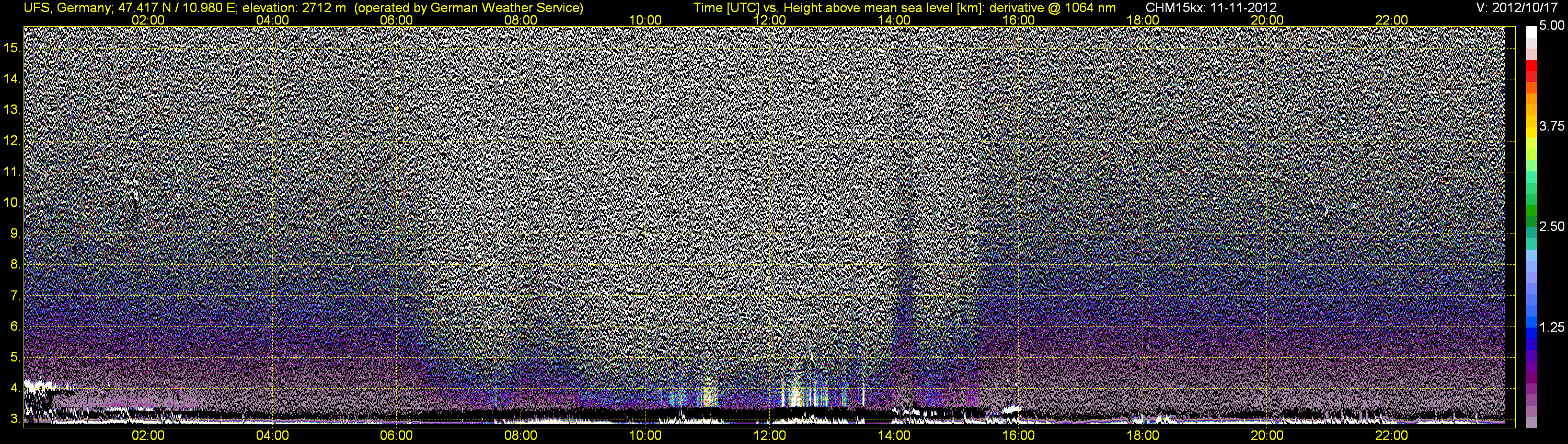
Task: Click the height axis label "10."
Action: (12, 203)
